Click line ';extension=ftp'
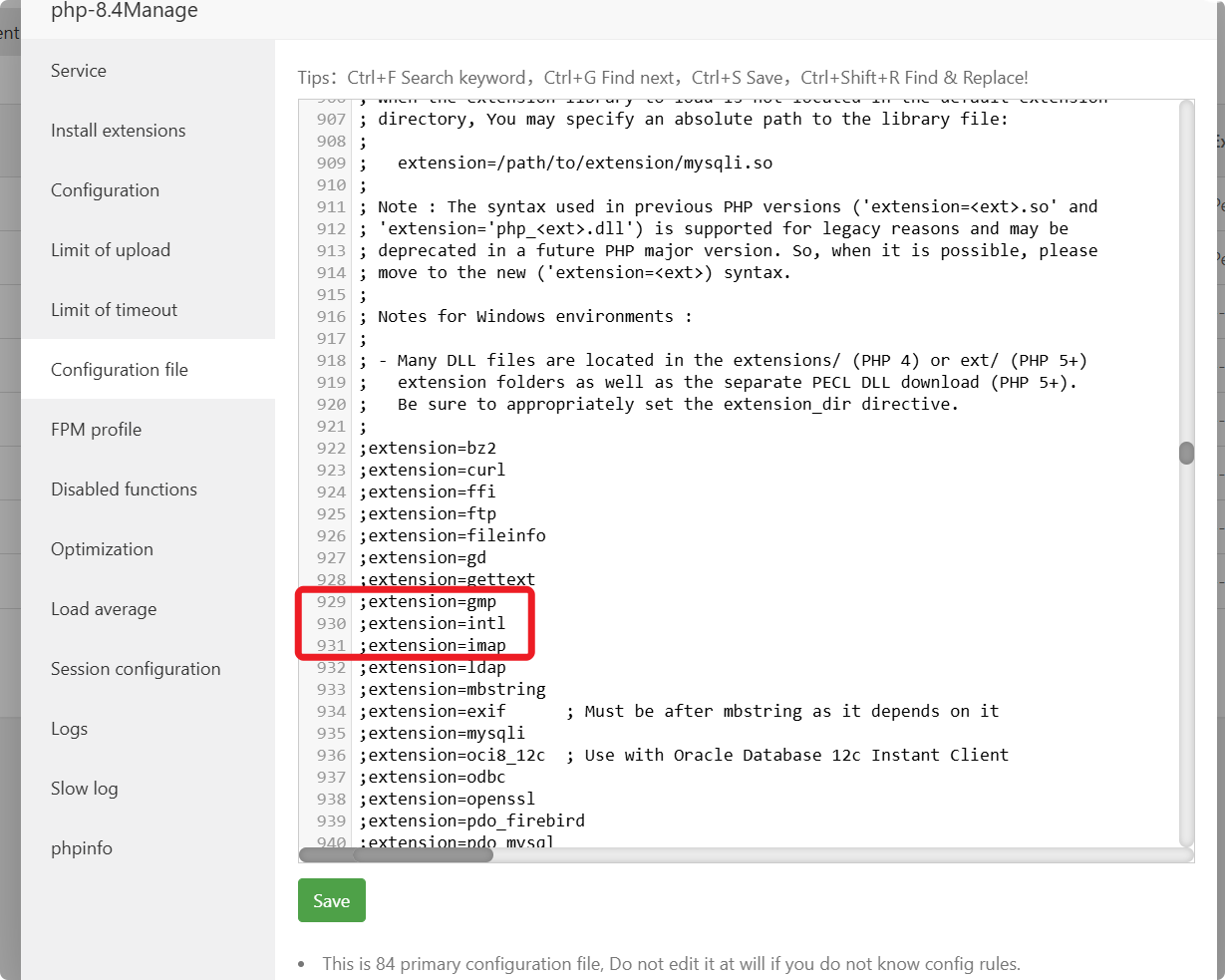Screen dimensions: 1225x980 click(x=428, y=513)
